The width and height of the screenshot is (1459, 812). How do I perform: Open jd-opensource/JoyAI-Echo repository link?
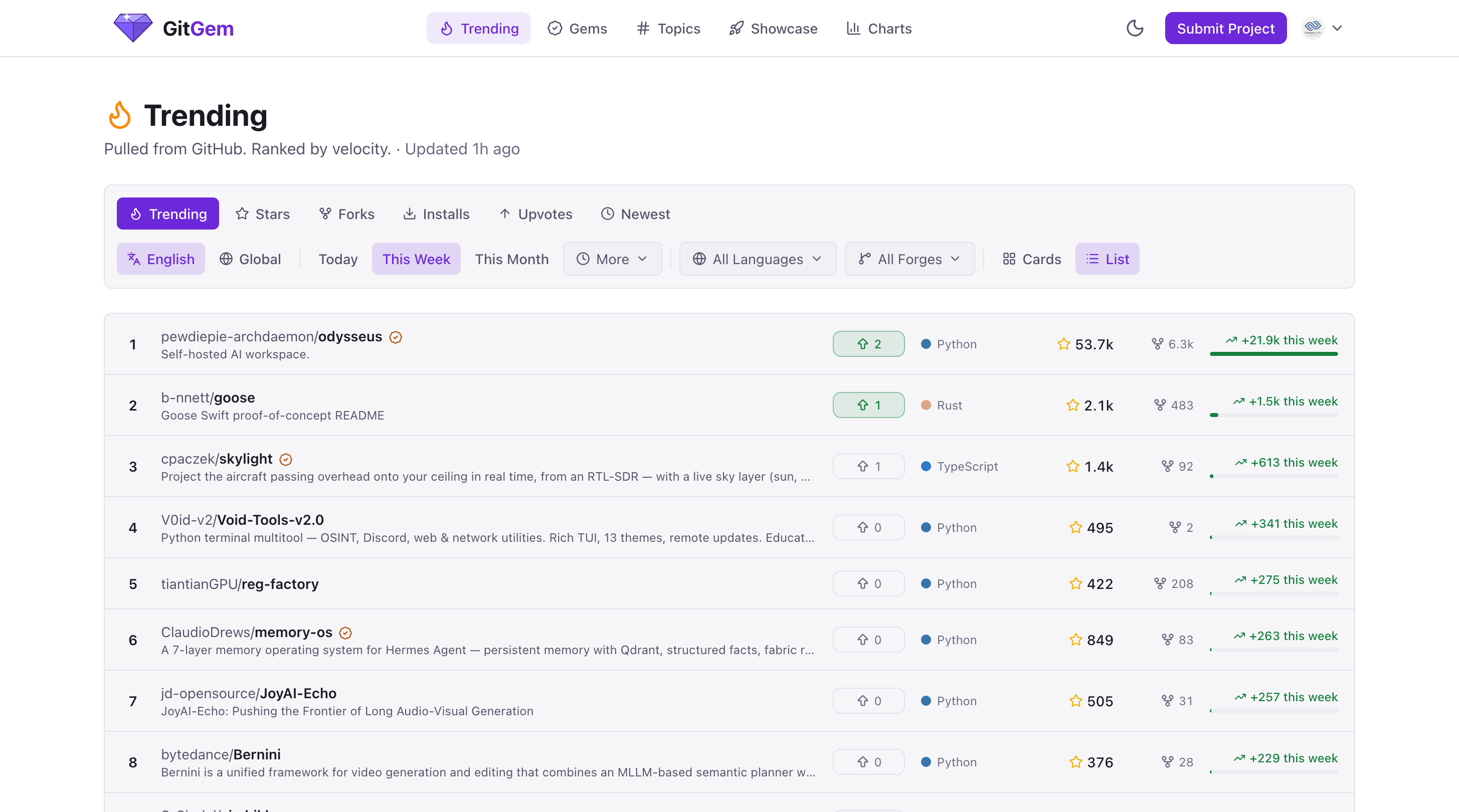pyautogui.click(x=249, y=693)
